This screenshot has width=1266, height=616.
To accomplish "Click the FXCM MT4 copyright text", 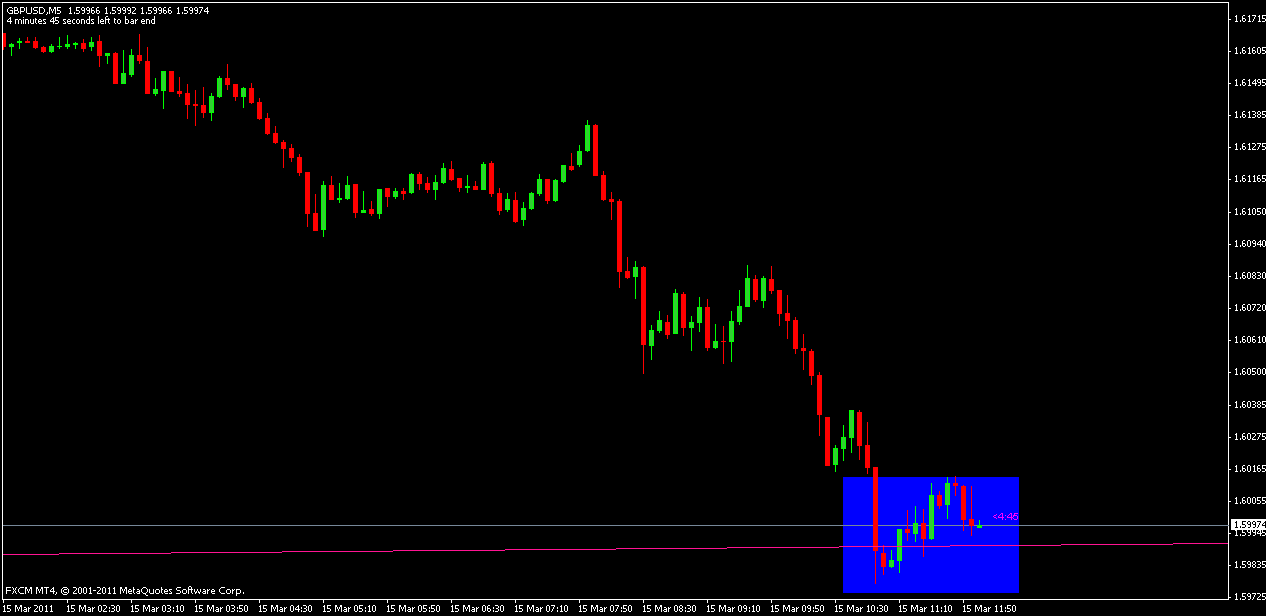I will pos(125,591).
